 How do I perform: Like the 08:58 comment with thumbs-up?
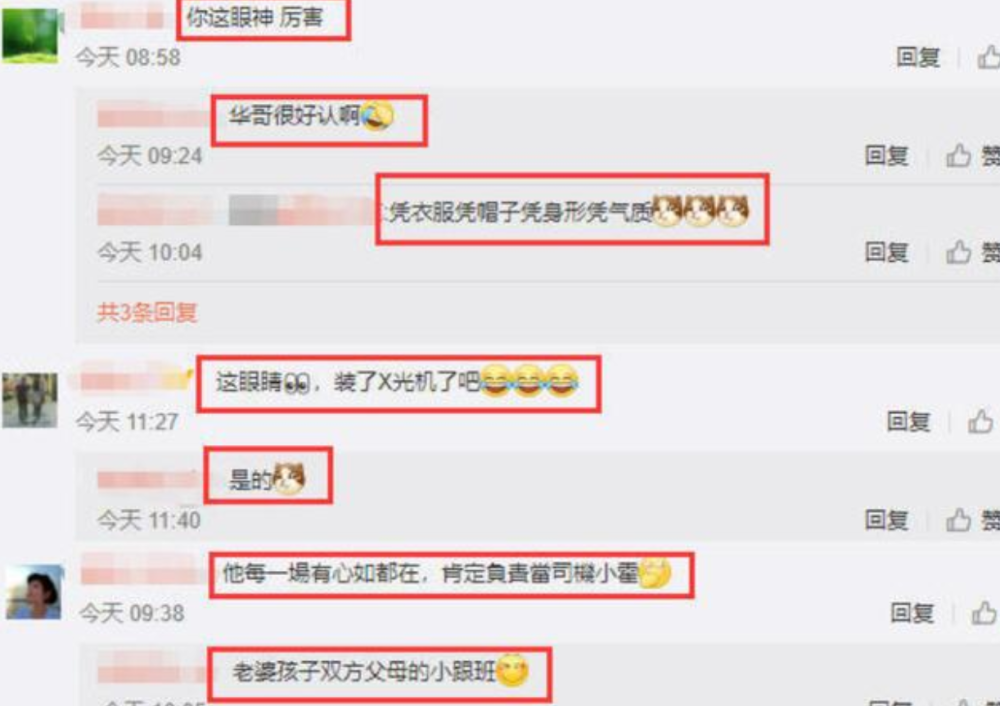(989, 57)
